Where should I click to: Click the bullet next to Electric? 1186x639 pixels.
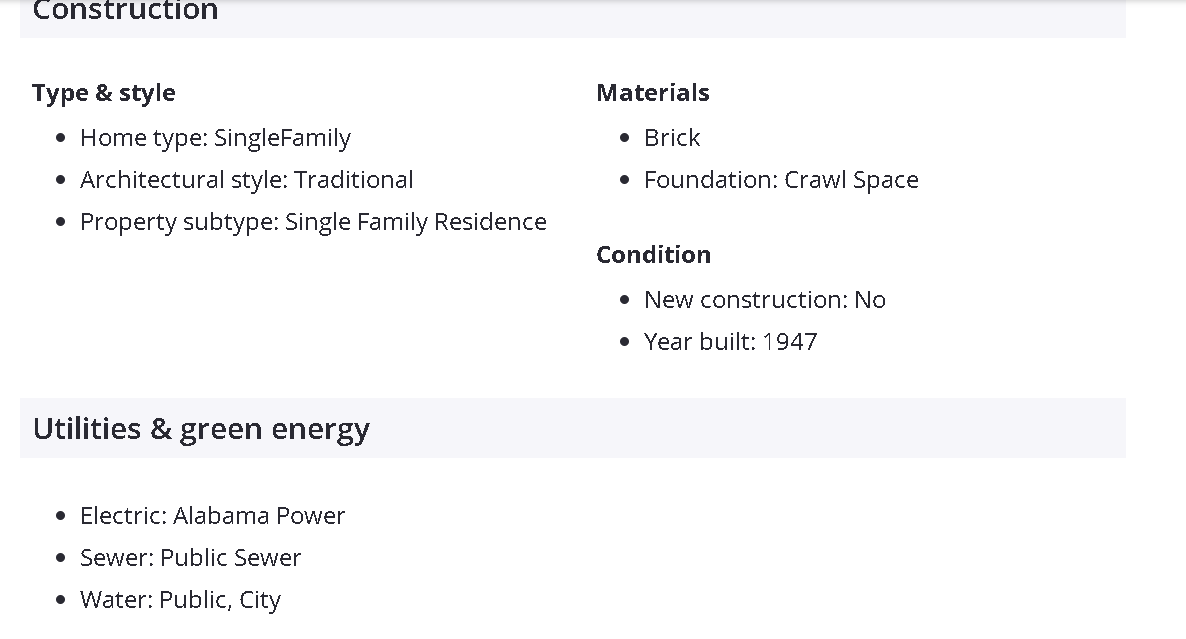[61, 516]
